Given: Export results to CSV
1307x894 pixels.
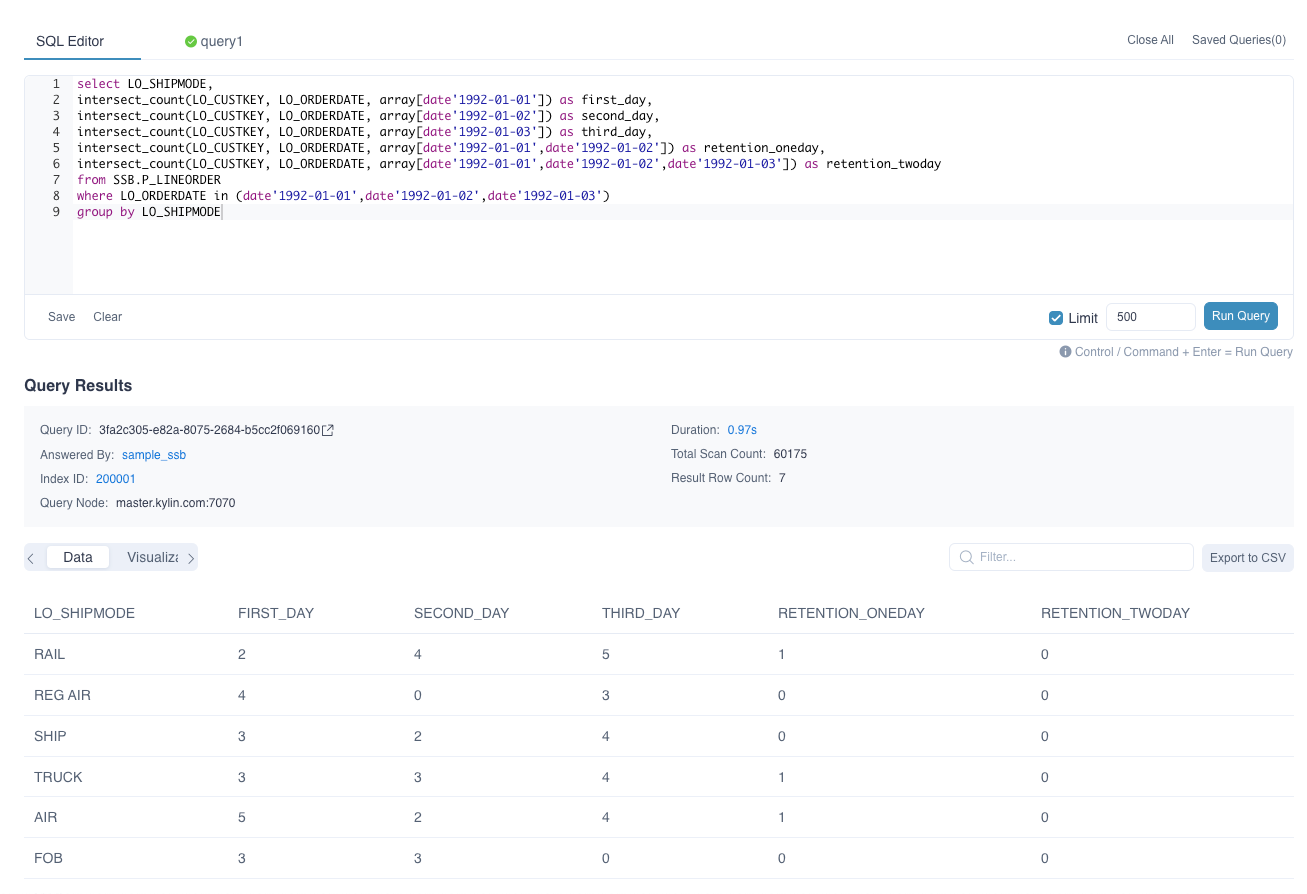Looking at the screenshot, I should click(x=1247, y=558).
